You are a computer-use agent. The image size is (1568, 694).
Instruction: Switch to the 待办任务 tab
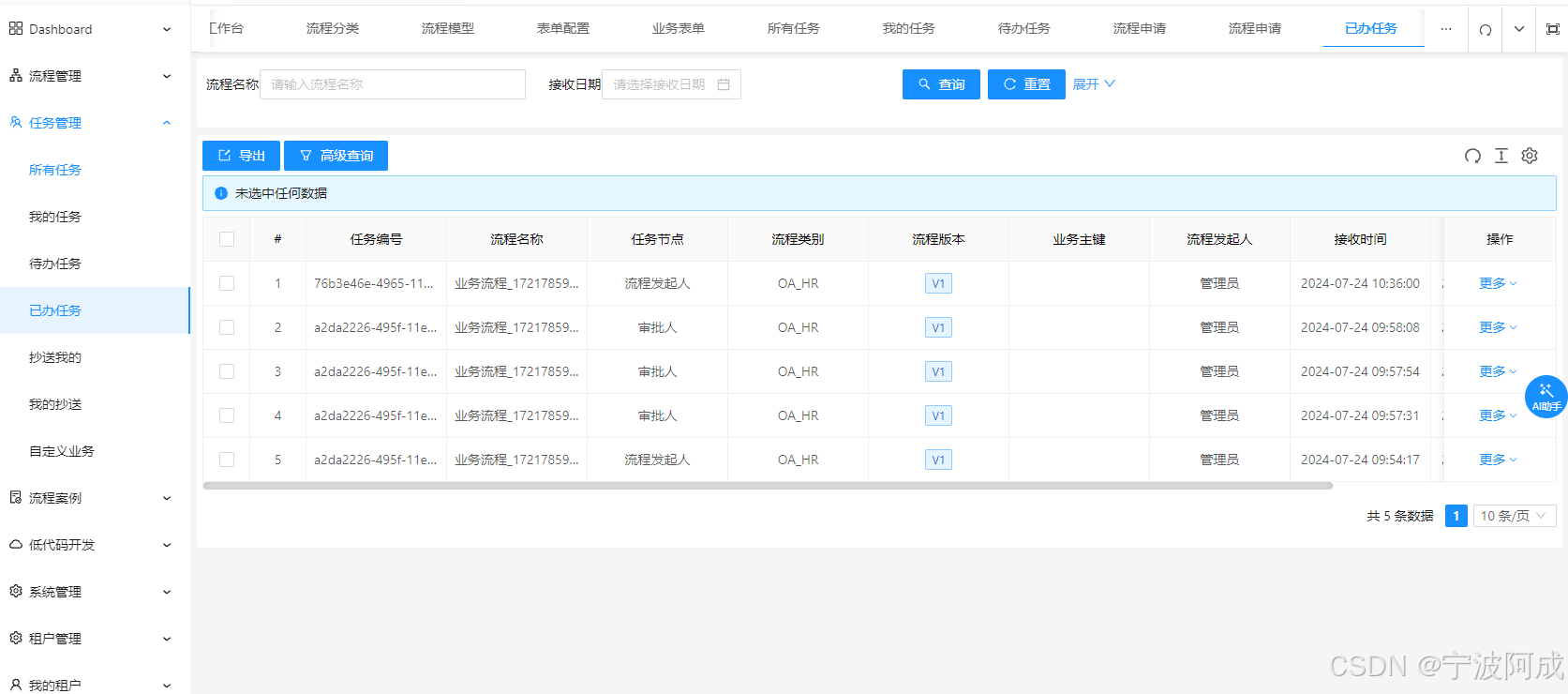(x=1024, y=29)
